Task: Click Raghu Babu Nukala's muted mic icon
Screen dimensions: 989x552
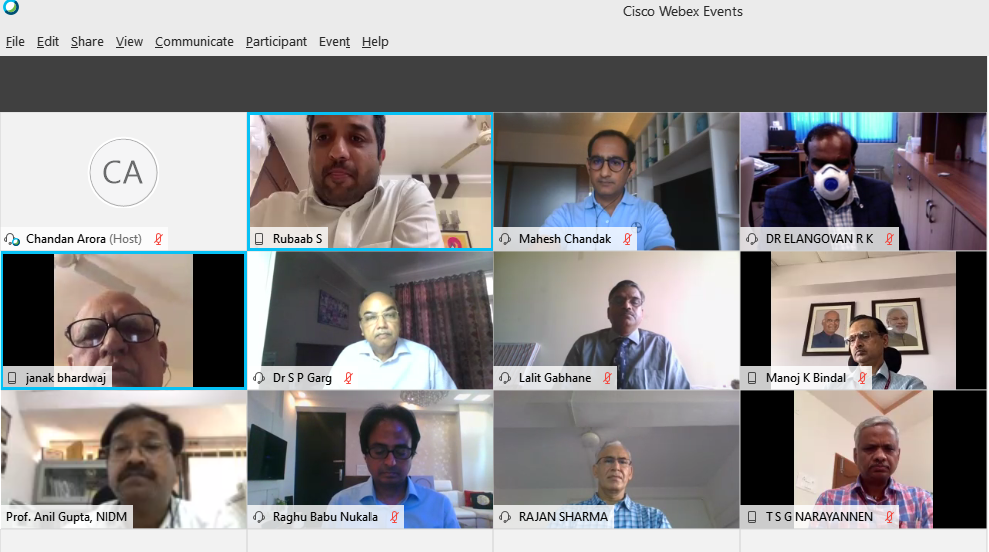Action: [x=394, y=517]
